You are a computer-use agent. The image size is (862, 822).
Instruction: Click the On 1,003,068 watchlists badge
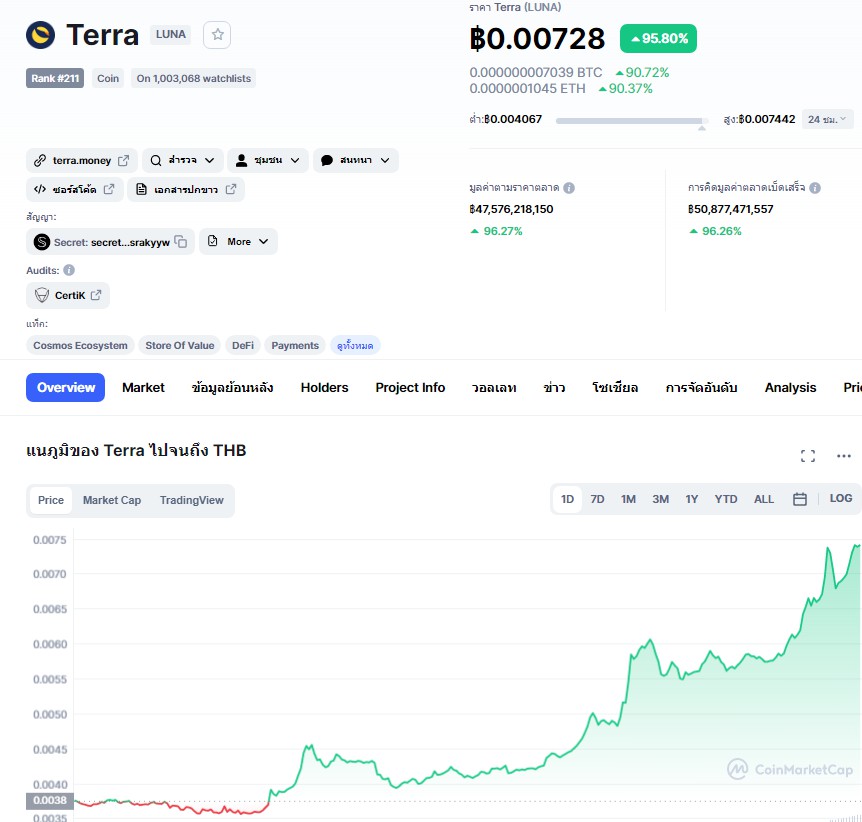194,78
